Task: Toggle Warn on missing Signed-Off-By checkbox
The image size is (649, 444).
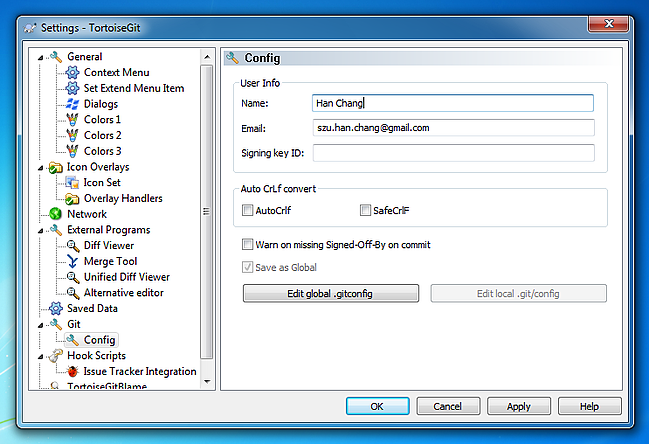Action: tap(248, 245)
